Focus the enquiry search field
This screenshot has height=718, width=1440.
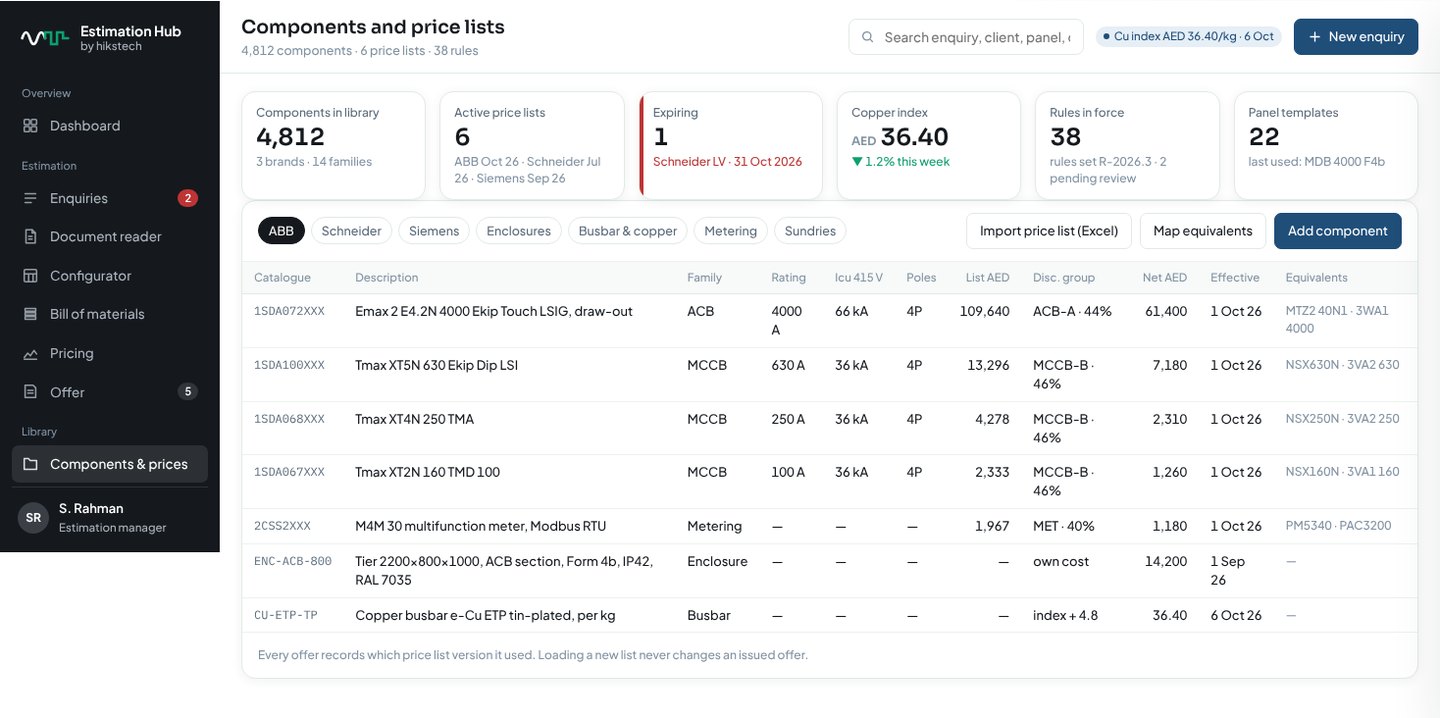pyautogui.click(x=966, y=37)
